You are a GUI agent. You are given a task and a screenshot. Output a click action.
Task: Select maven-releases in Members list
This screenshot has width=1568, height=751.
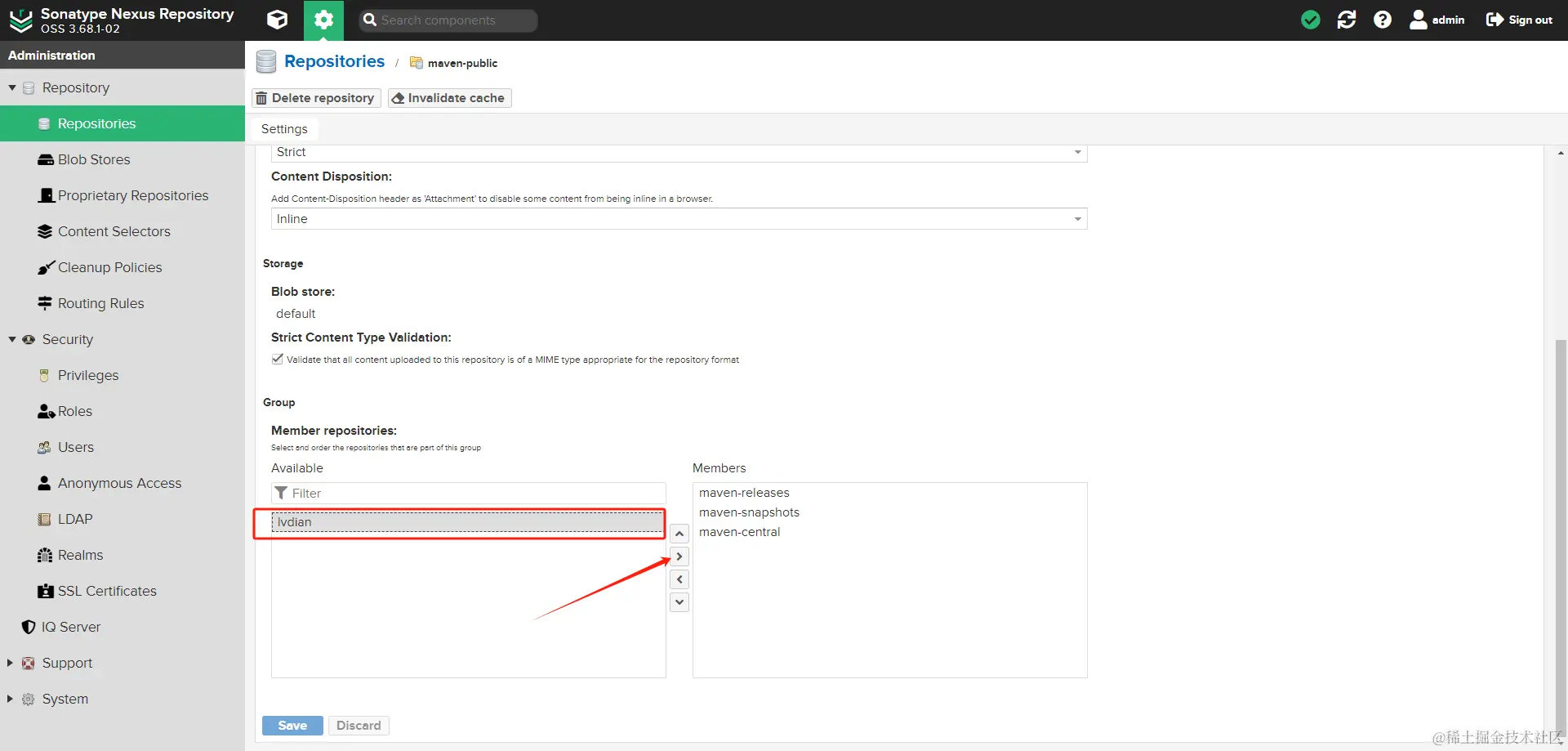point(744,493)
